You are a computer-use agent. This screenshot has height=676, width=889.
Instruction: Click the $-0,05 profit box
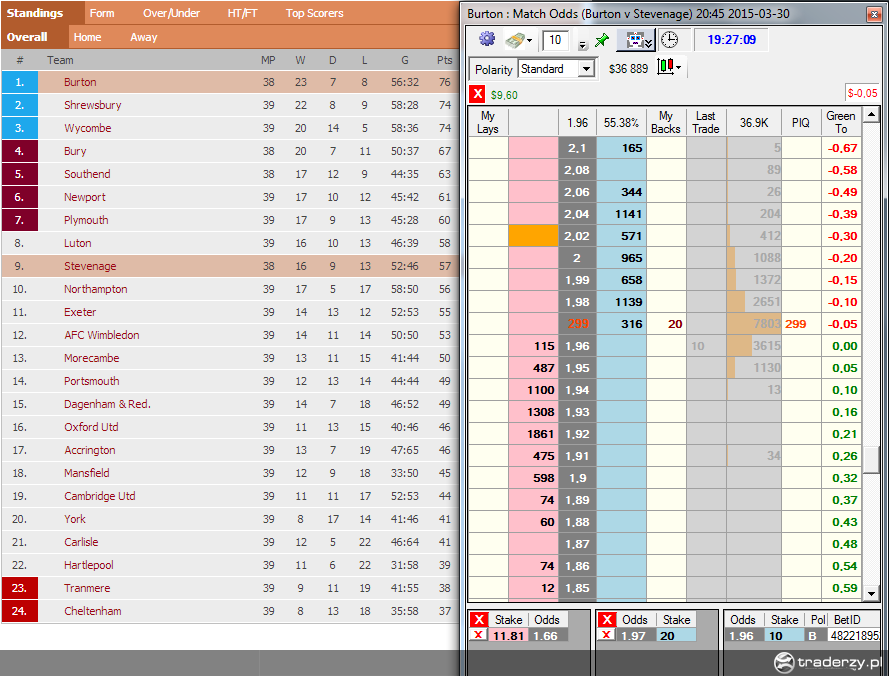coord(862,93)
